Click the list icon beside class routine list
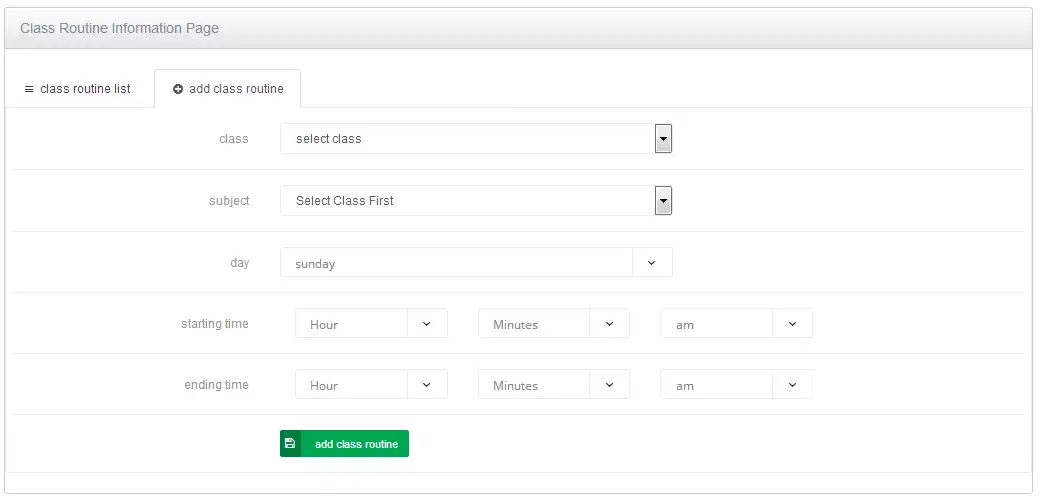This screenshot has height=498, width=1041. tap(29, 89)
